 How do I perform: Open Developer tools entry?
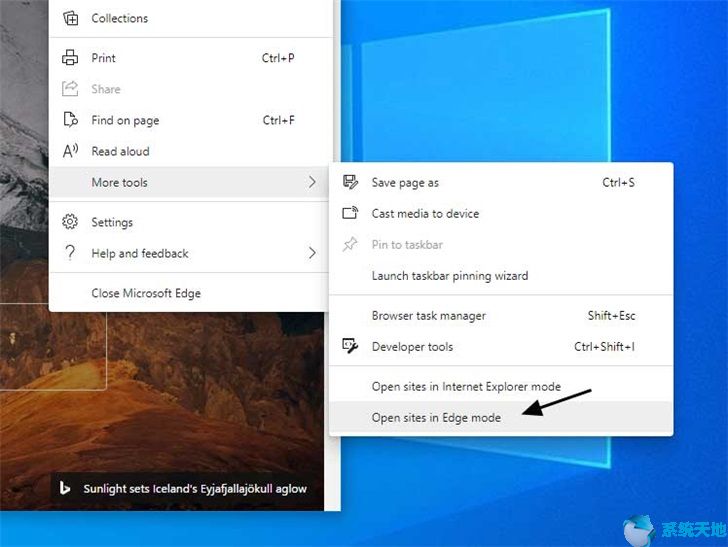(501, 346)
